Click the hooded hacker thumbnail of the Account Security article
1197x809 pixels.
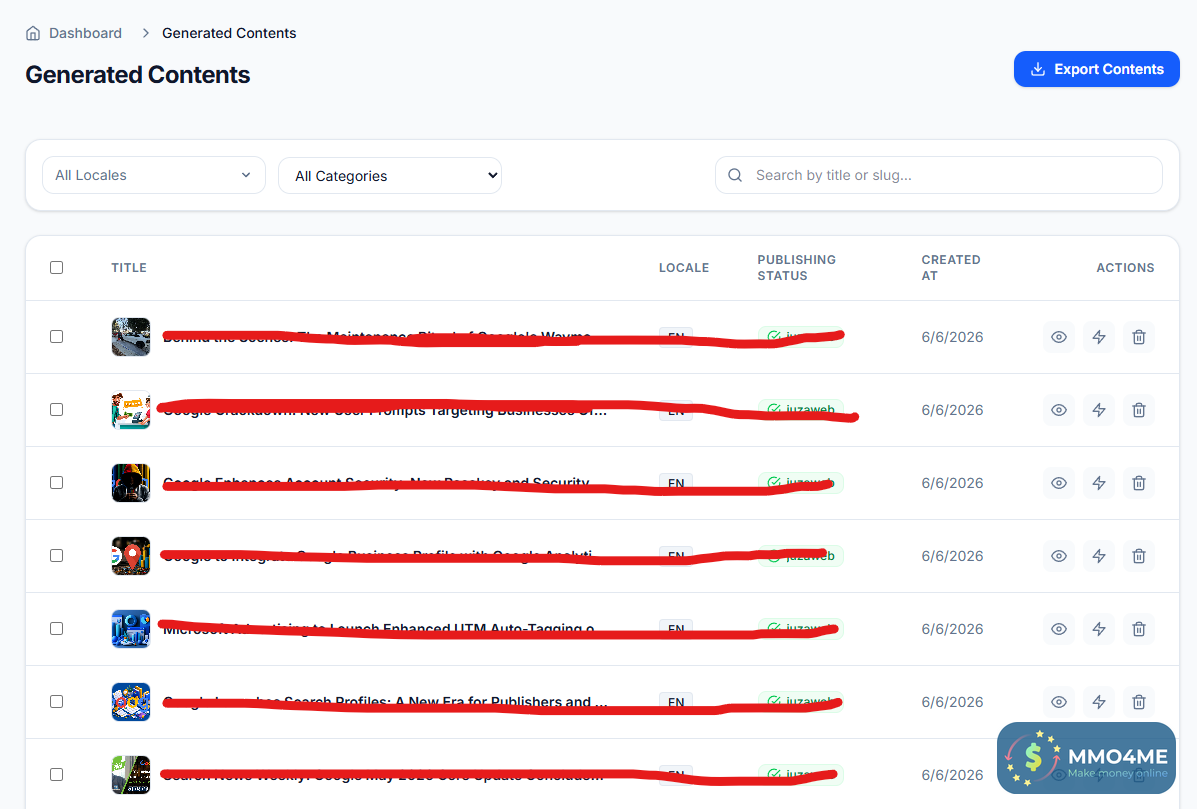131,483
